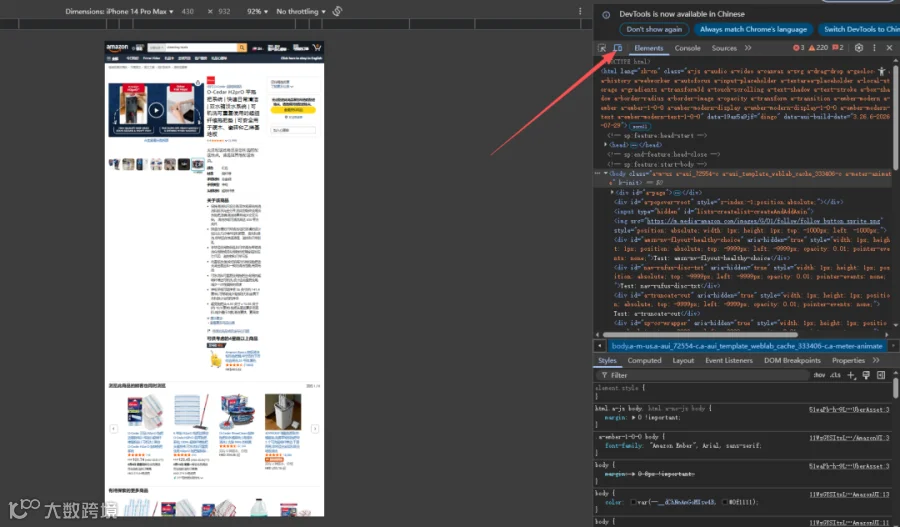
Task: Select the Styles tab
Action: pyautogui.click(x=607, y=360)
